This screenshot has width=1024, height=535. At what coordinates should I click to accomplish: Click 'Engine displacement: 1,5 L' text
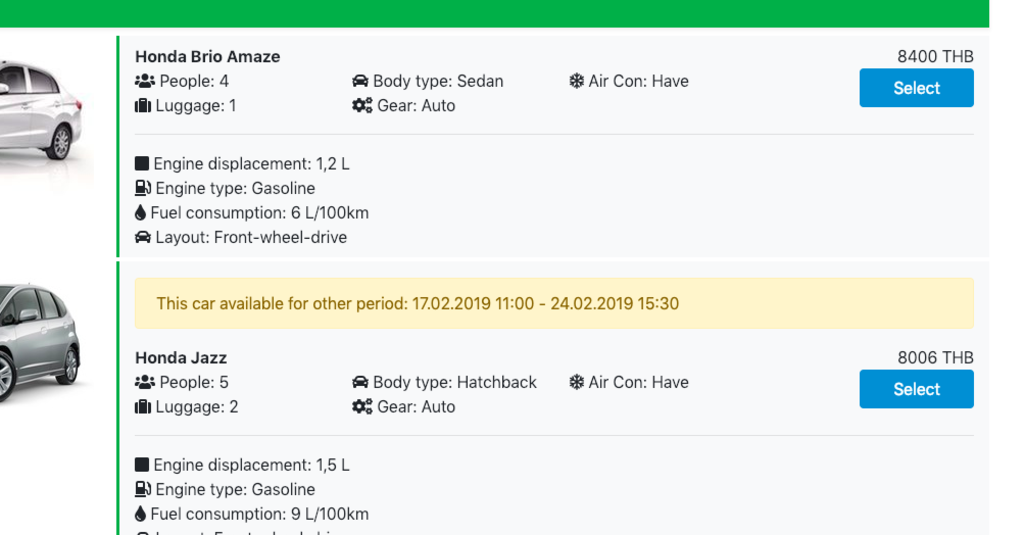pos(251,464)
